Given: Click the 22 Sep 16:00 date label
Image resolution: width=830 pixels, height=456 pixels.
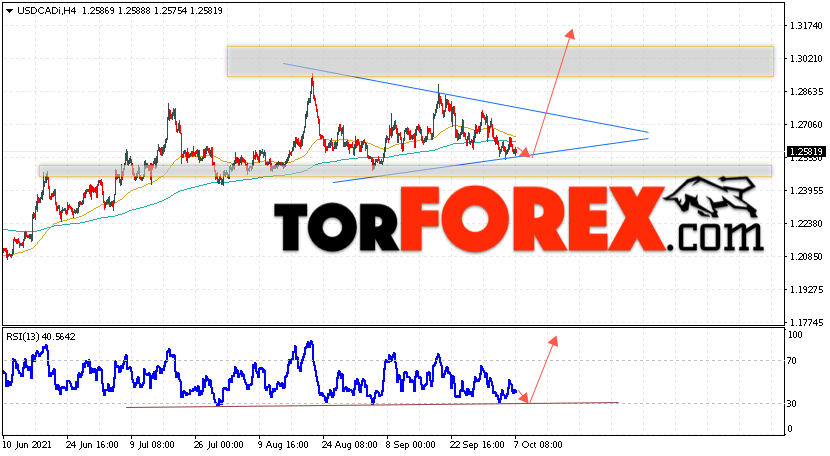Looking at the screenshot, I should 477,444.
